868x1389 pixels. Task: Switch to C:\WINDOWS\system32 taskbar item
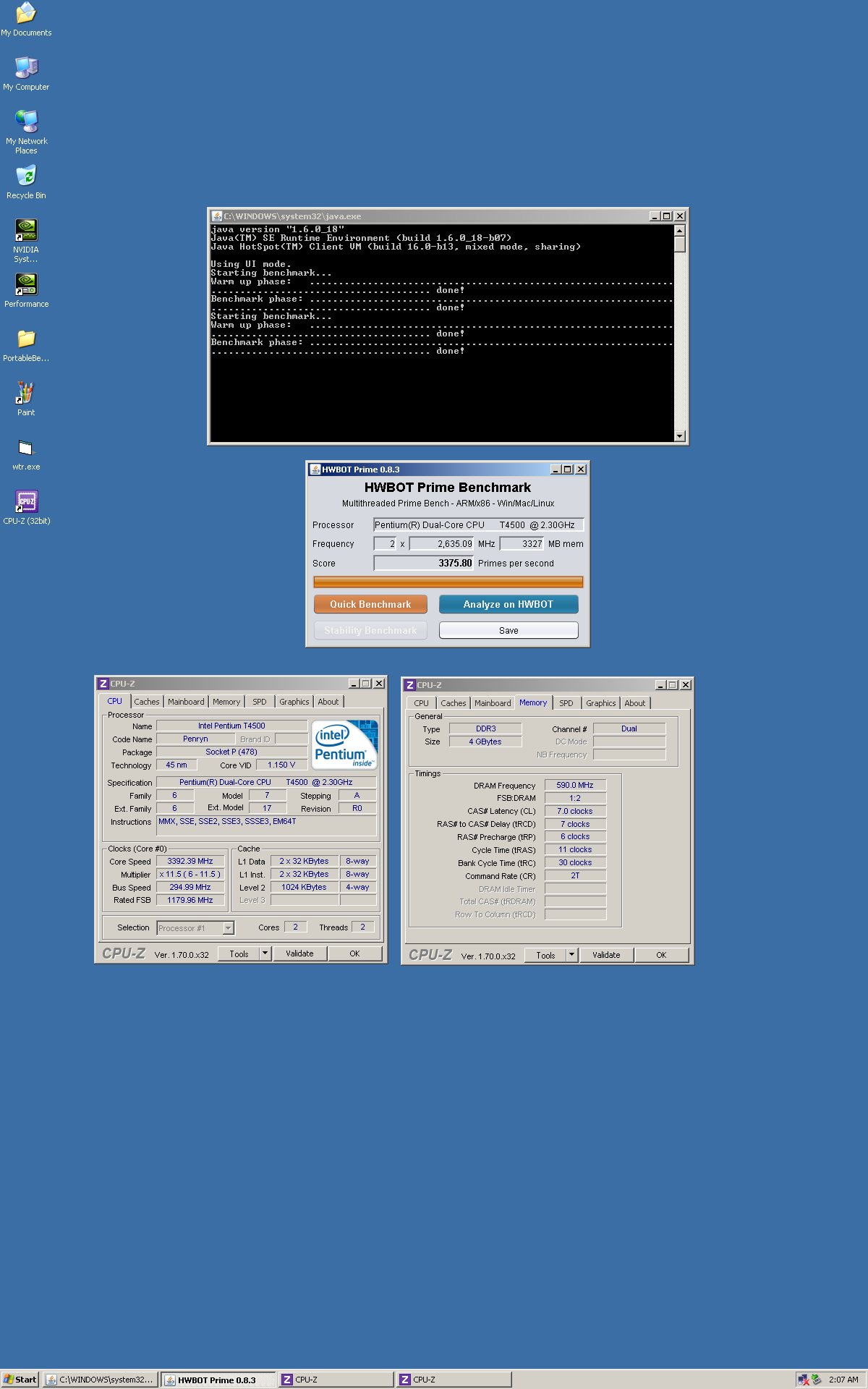pyautogui.click(x=99, y=1380)
